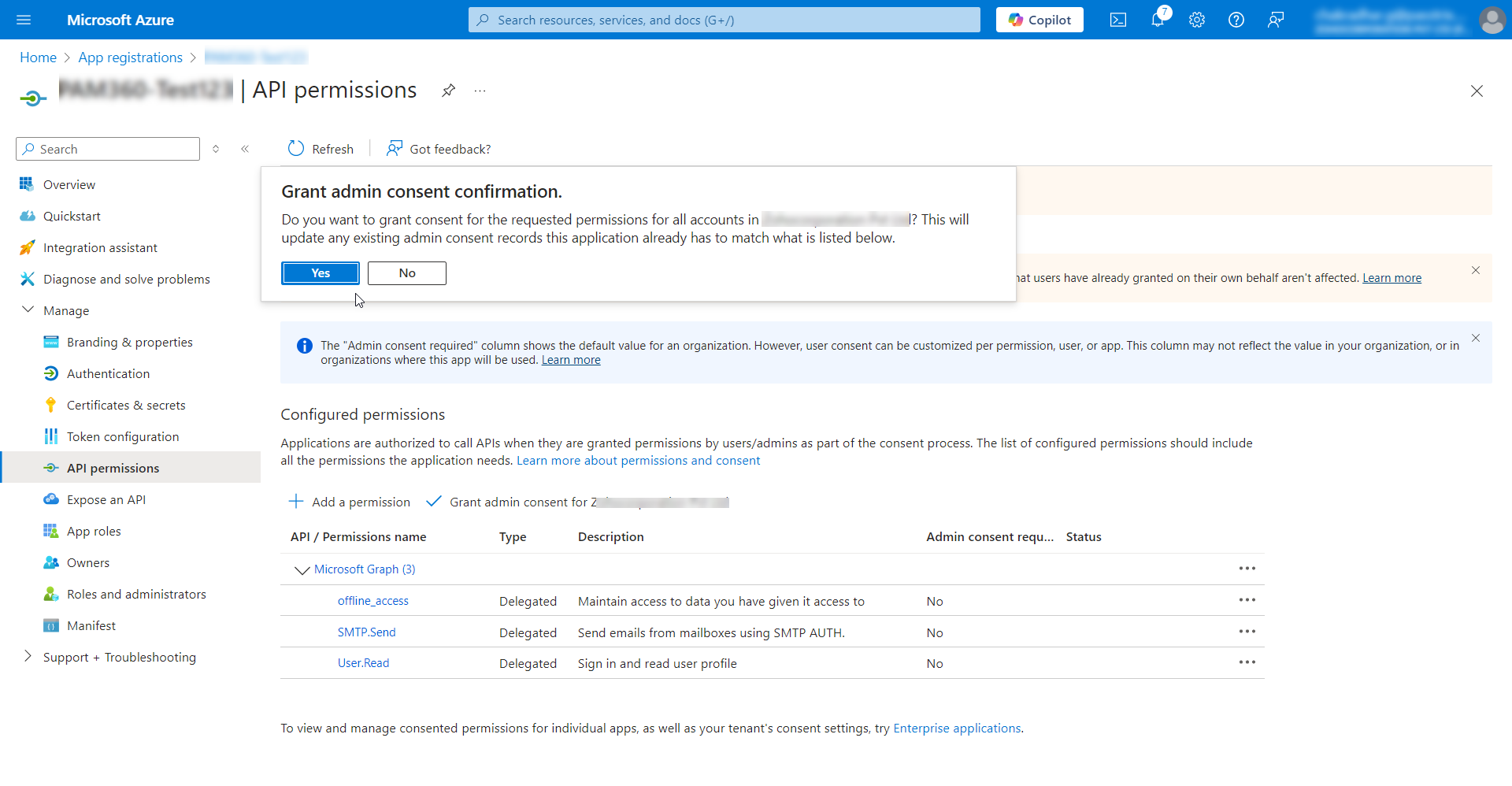Screen dimensions: 1512x786
Task: Collapse the Microsoft Graph permissions group
Action: pos(302,569)
